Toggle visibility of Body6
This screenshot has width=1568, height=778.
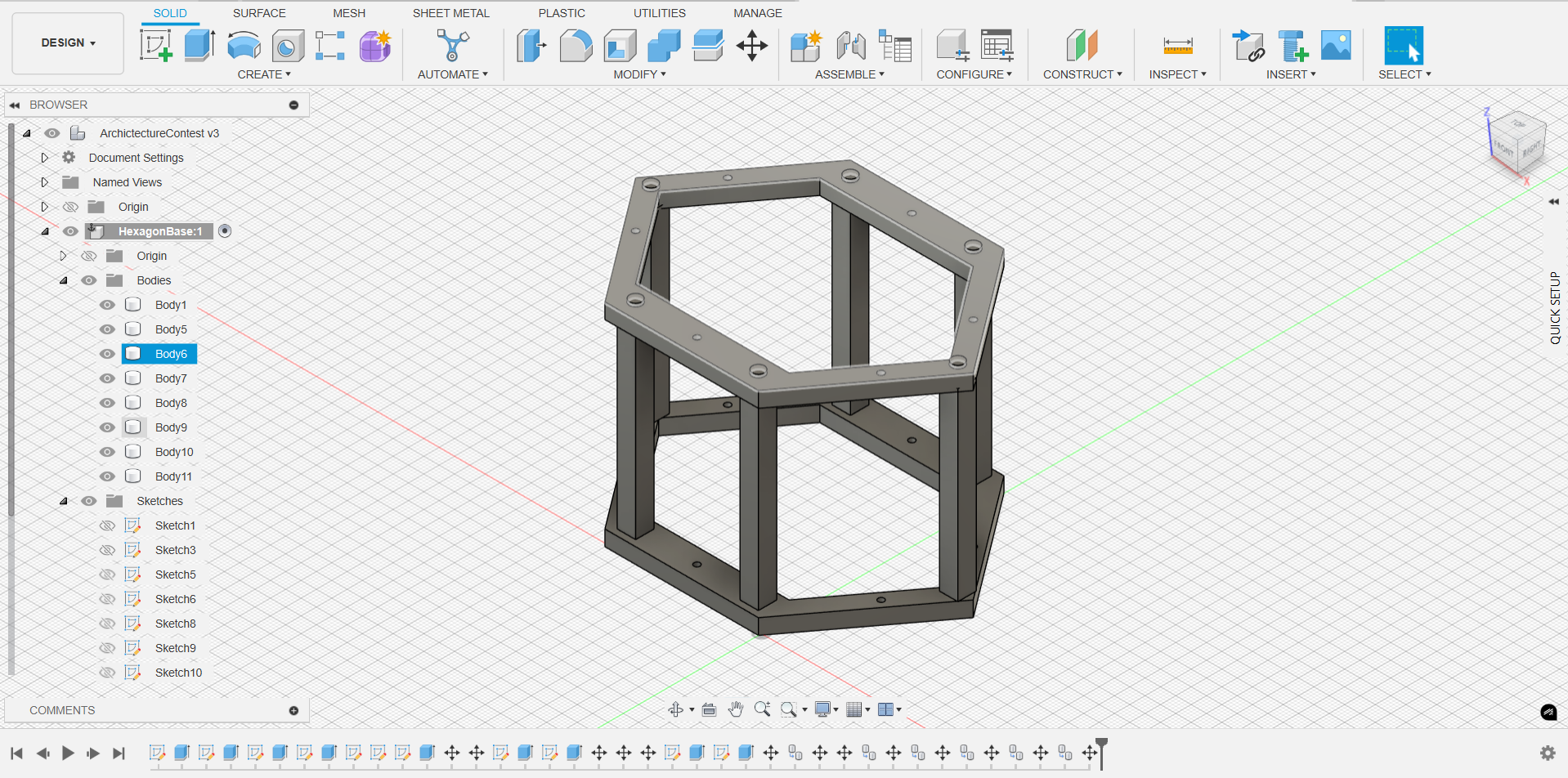click(x=107, y=354)
